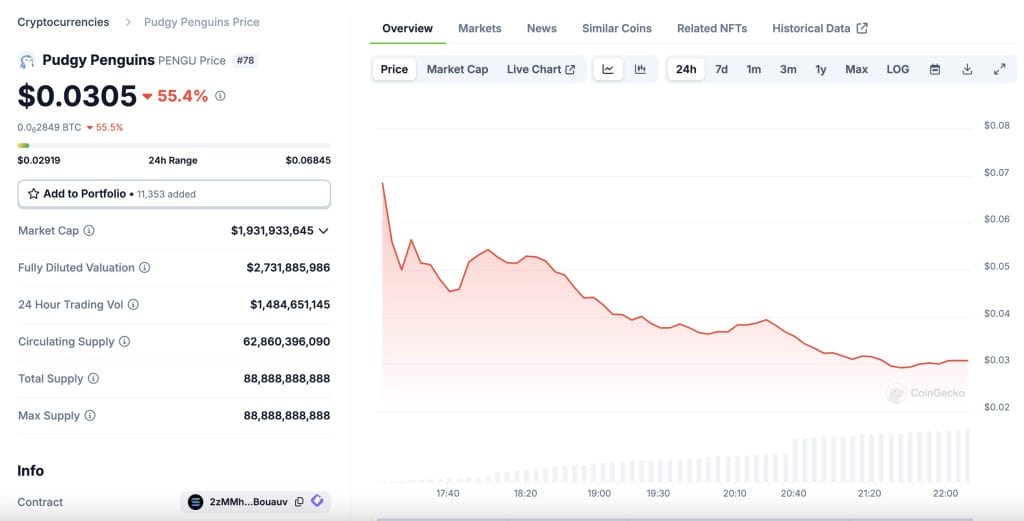The image size is (1024, 521).
Task: Click the 20:10 label on the chart time axis
Action: tap(735, 494)
